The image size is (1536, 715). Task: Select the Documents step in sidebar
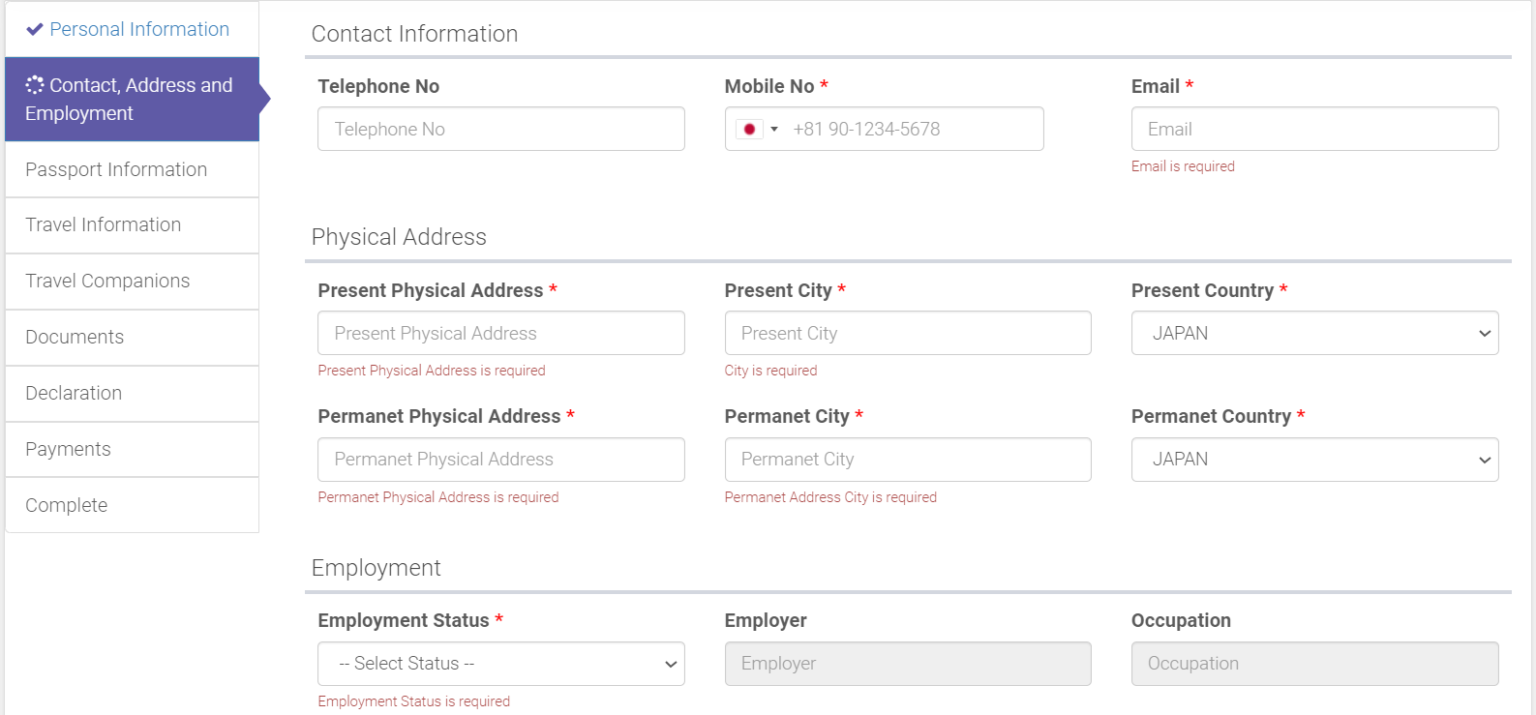(75, 337)
